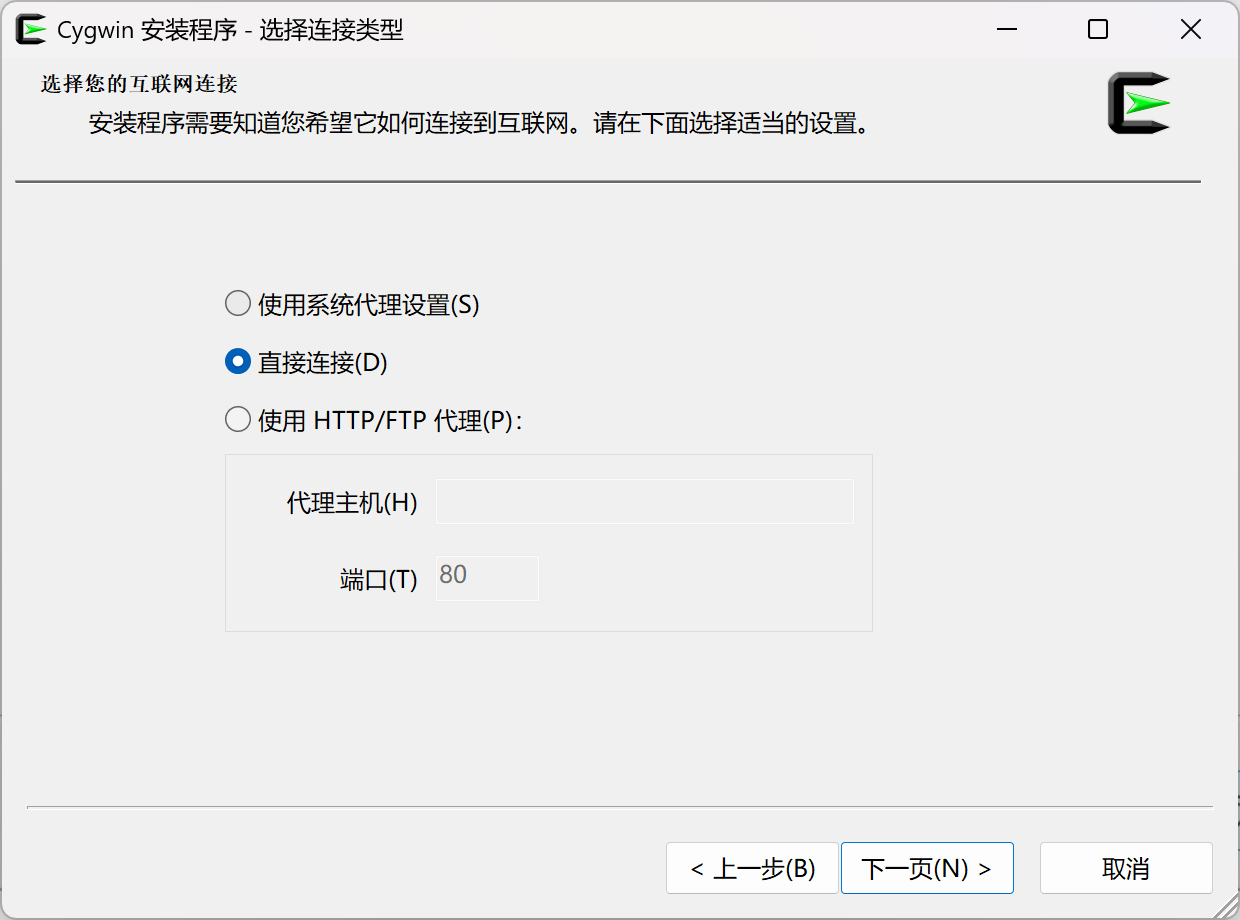Click the Cygwin logo in the header area
The height and width of the screenshot is (920, 1240).
(x=1139, y=103)
